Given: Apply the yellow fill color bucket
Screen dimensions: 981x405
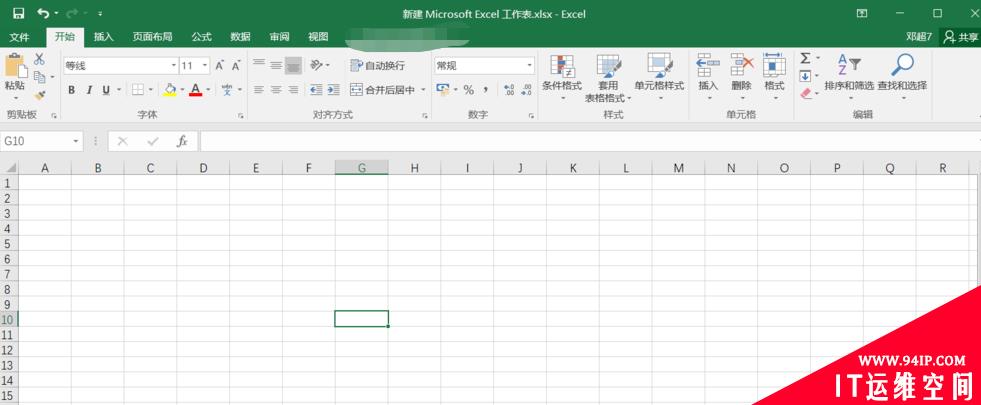Looking at the screenshot, I should [x=170, y=90].
